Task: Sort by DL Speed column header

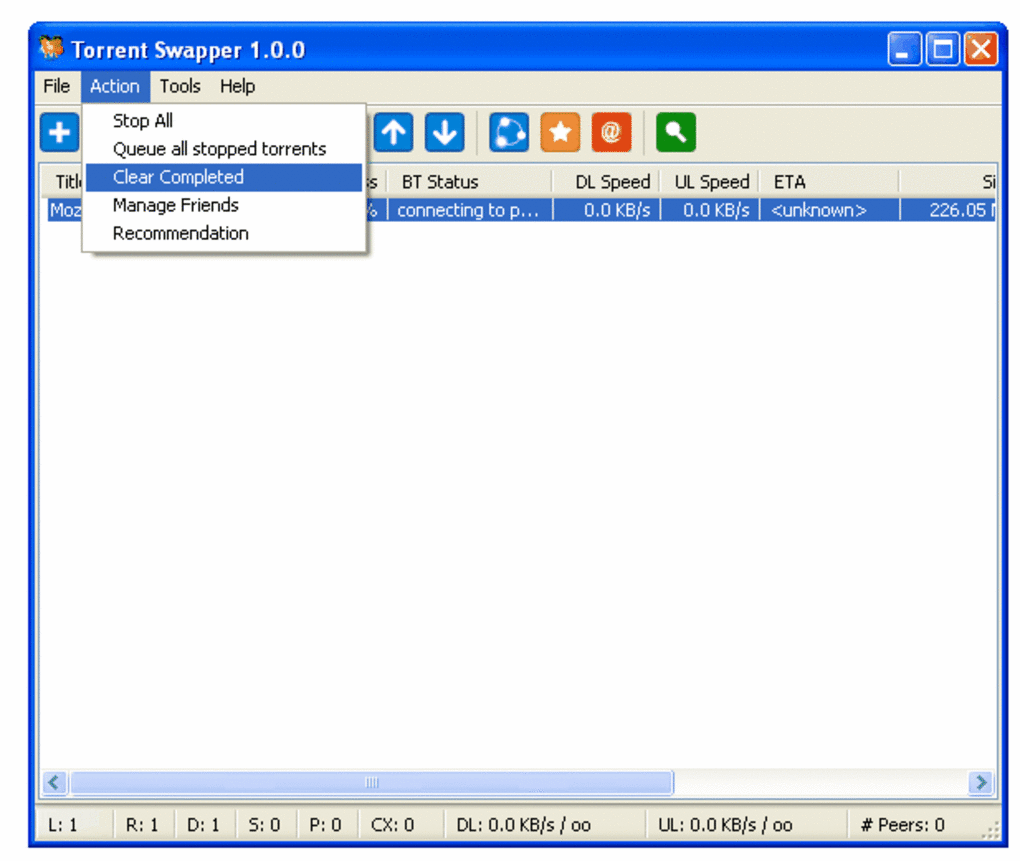Action: 606,182
